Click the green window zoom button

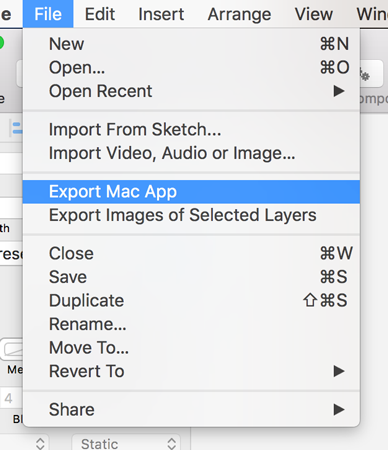[x=1, y=43]
